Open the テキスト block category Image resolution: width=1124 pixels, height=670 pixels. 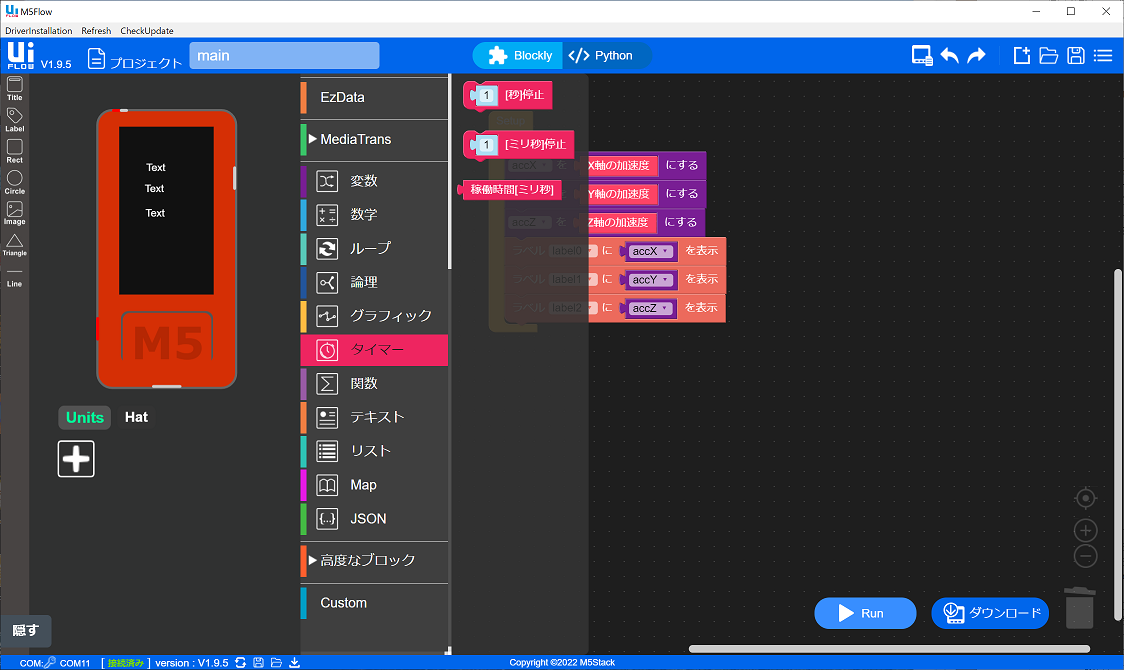point(374,417)
